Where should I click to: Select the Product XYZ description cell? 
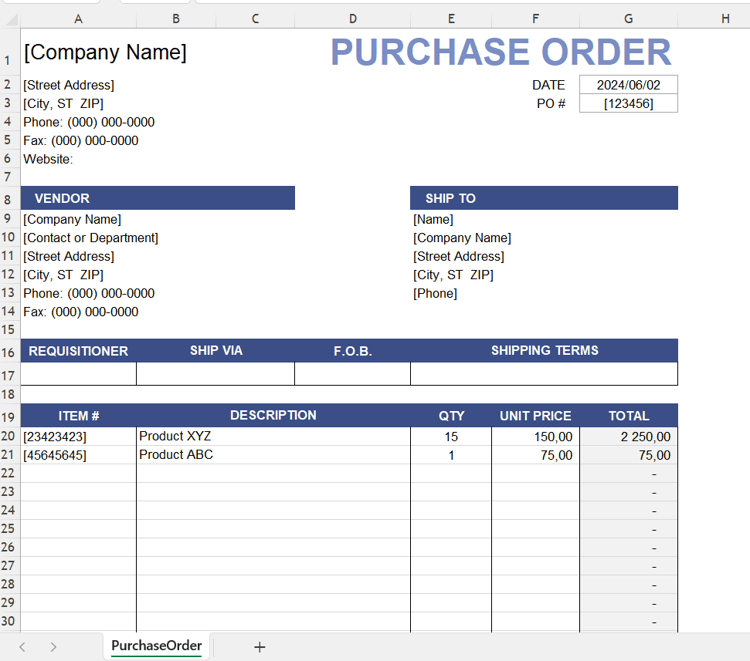tap(274, 436)
